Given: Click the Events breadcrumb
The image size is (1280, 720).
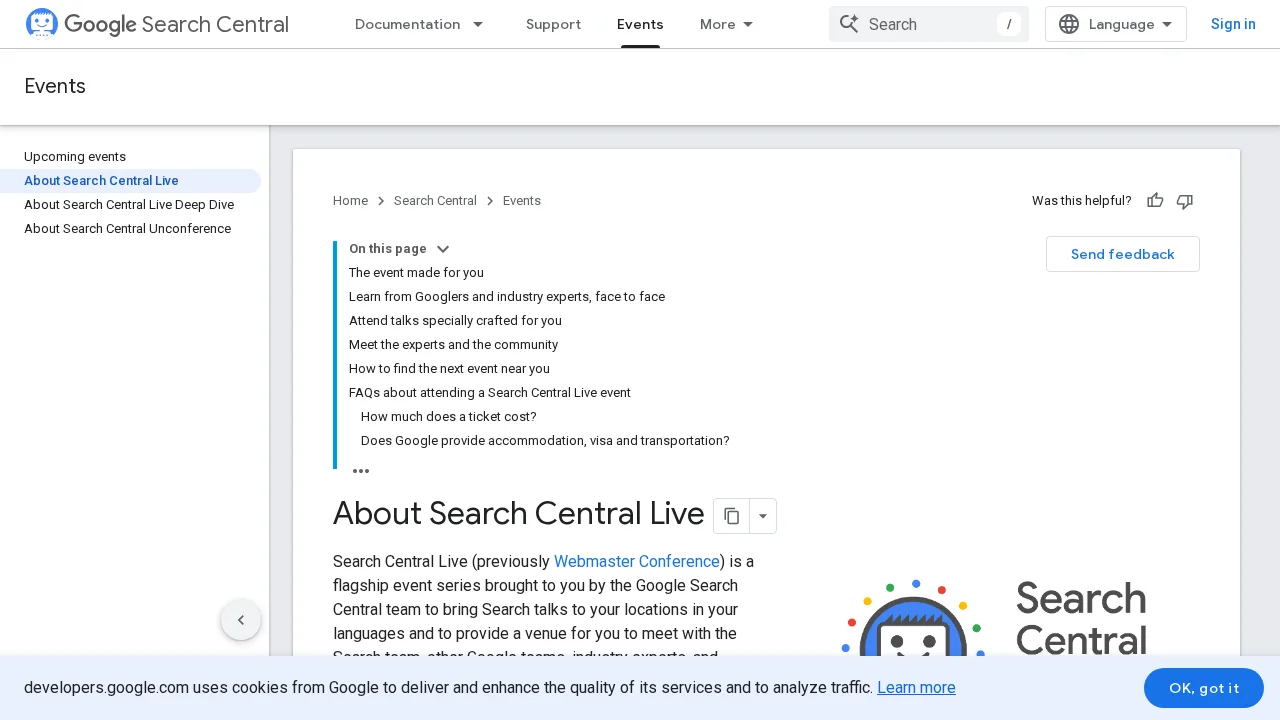Looking at the screenshot, I should [522, 201].
